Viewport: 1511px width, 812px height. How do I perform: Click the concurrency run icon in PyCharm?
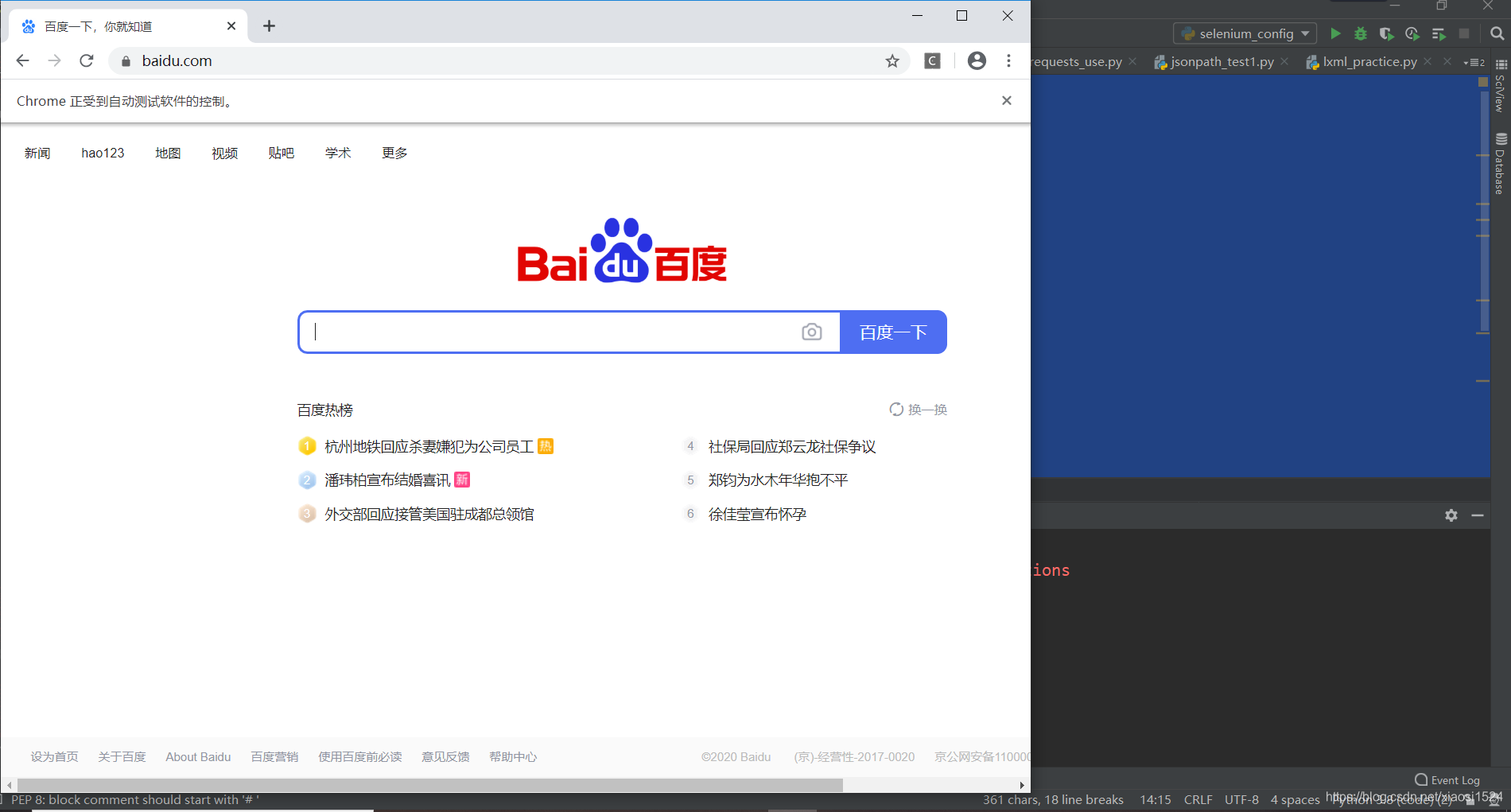(1438, 33)
